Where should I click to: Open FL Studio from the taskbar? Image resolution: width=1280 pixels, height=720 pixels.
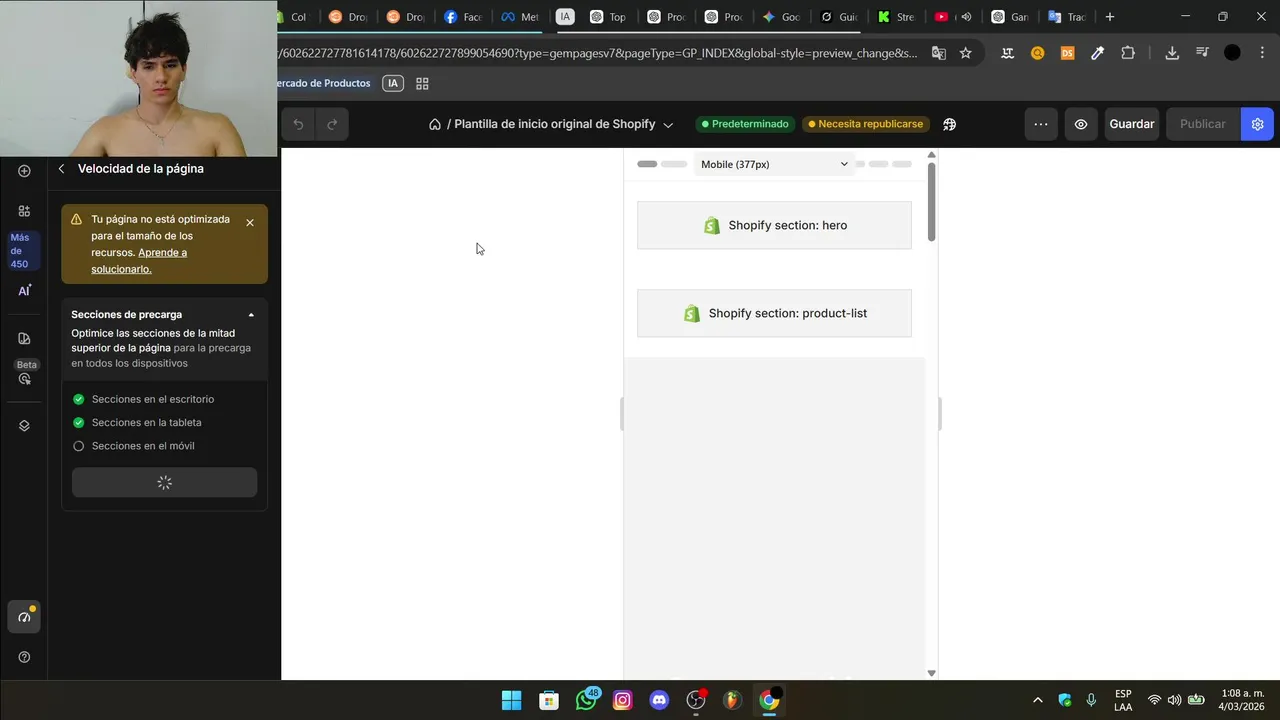click(732, 700)
